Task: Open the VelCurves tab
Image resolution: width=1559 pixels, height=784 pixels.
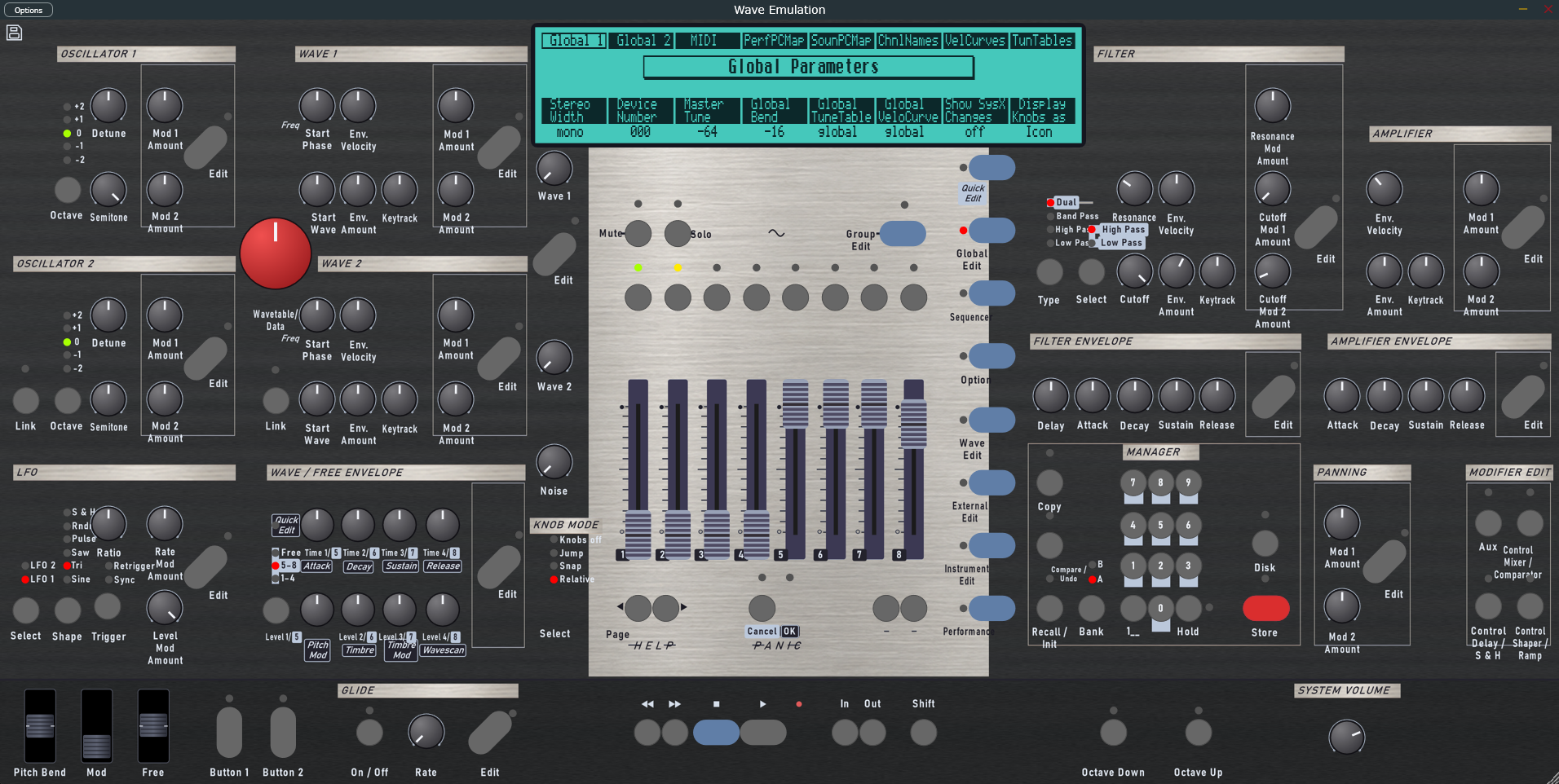Action: [975, 41]
